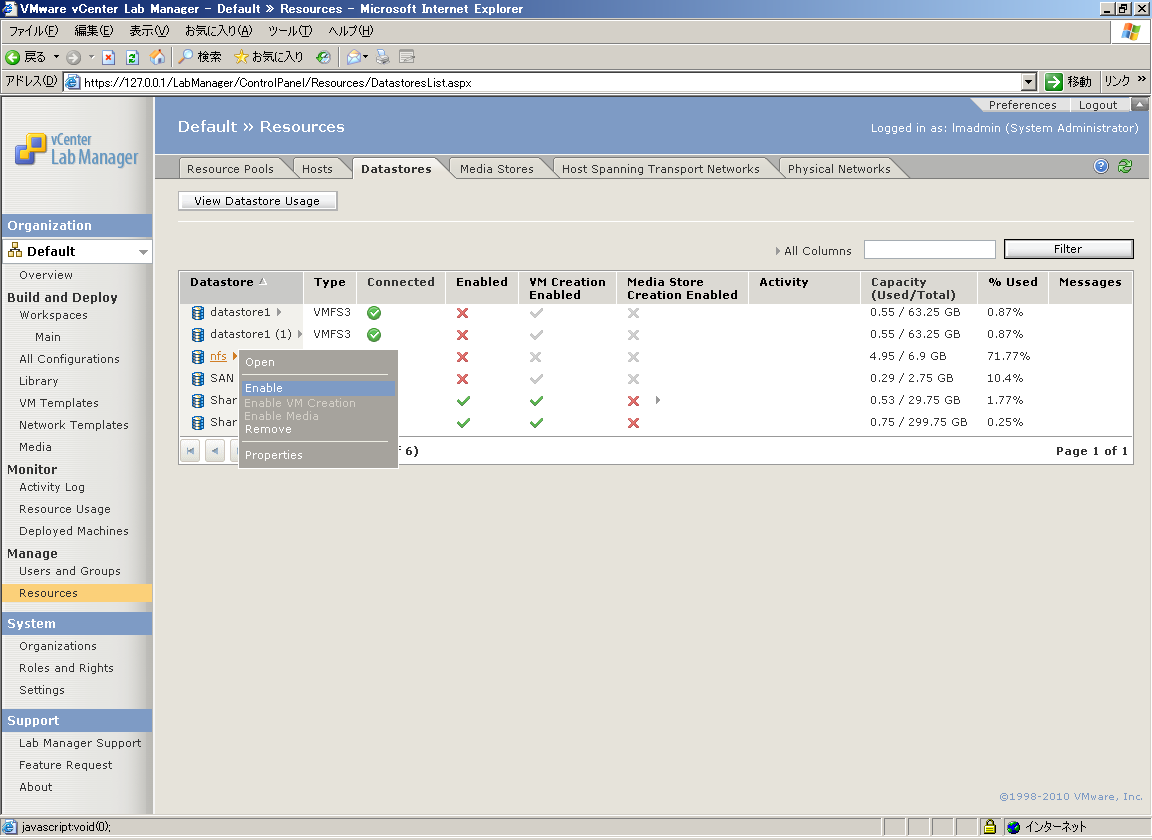Open the Favorites star in toolbar
The width and height of the screenshot is (1152, 840).
(241, 57)
